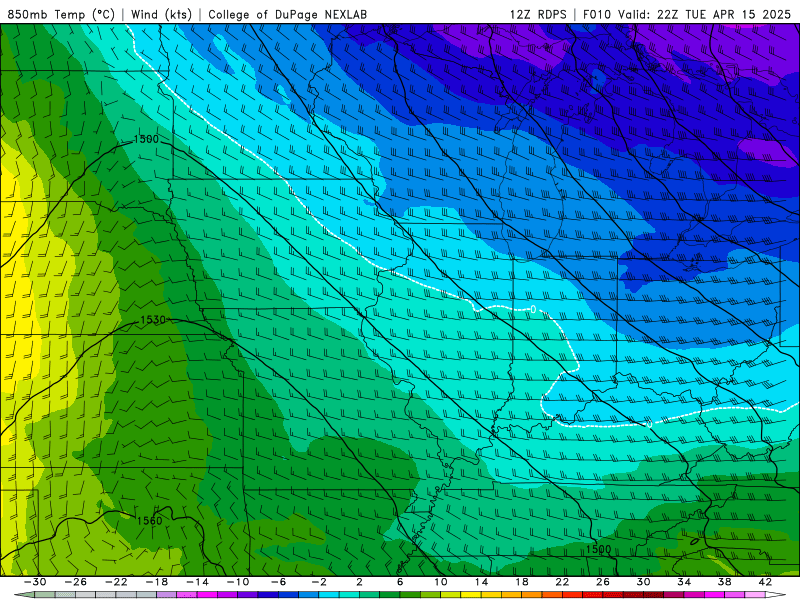Click the 1560 height contour label
Image resolution: width=800 pixels, height=600 pixels.
coord(149,520)
